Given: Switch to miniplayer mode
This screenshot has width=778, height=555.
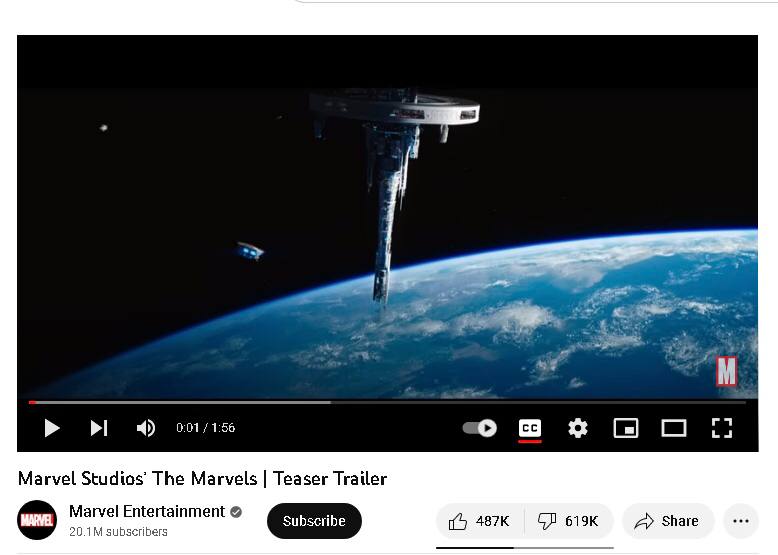Looking at the screenshot, I should (x=626, y=428).
